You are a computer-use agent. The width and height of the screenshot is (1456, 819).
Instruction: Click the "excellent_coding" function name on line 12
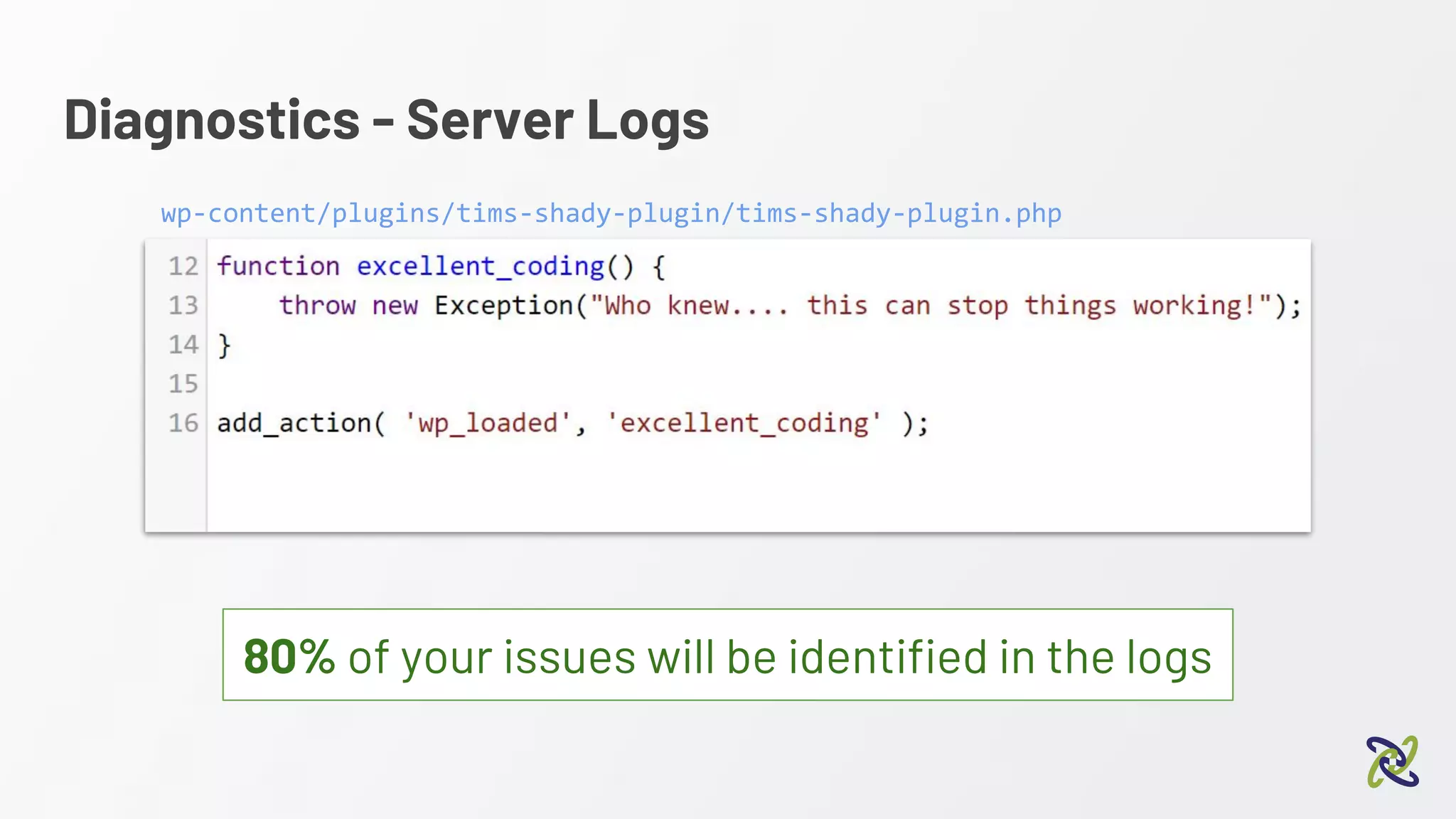[481, 267]
